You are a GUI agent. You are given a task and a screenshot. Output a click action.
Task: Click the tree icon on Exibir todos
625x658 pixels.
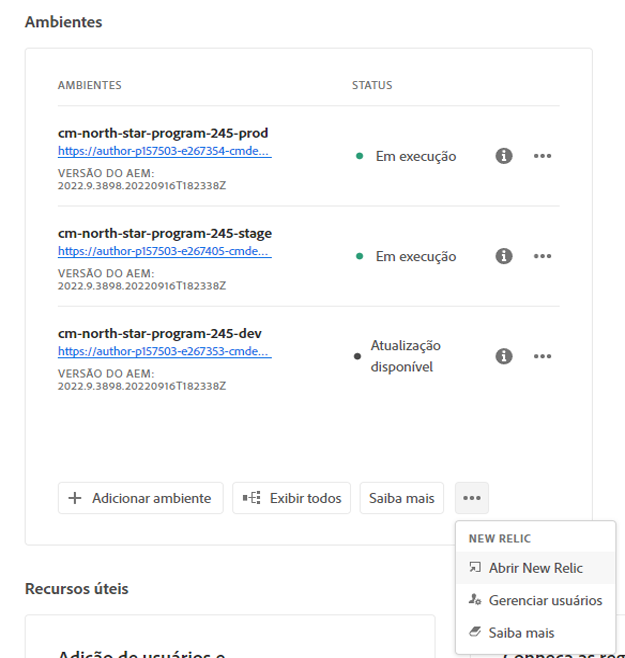(x=252, y=498)
